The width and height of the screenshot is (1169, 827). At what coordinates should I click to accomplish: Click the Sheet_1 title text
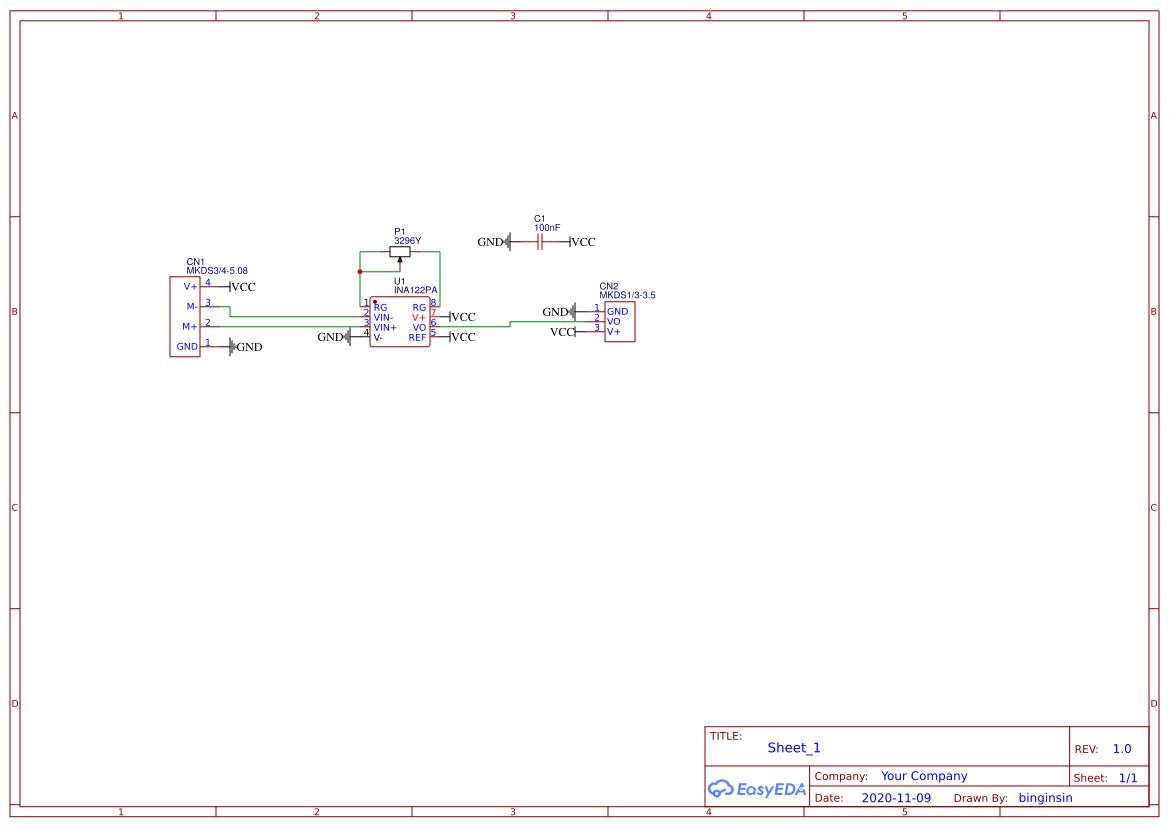793,747
